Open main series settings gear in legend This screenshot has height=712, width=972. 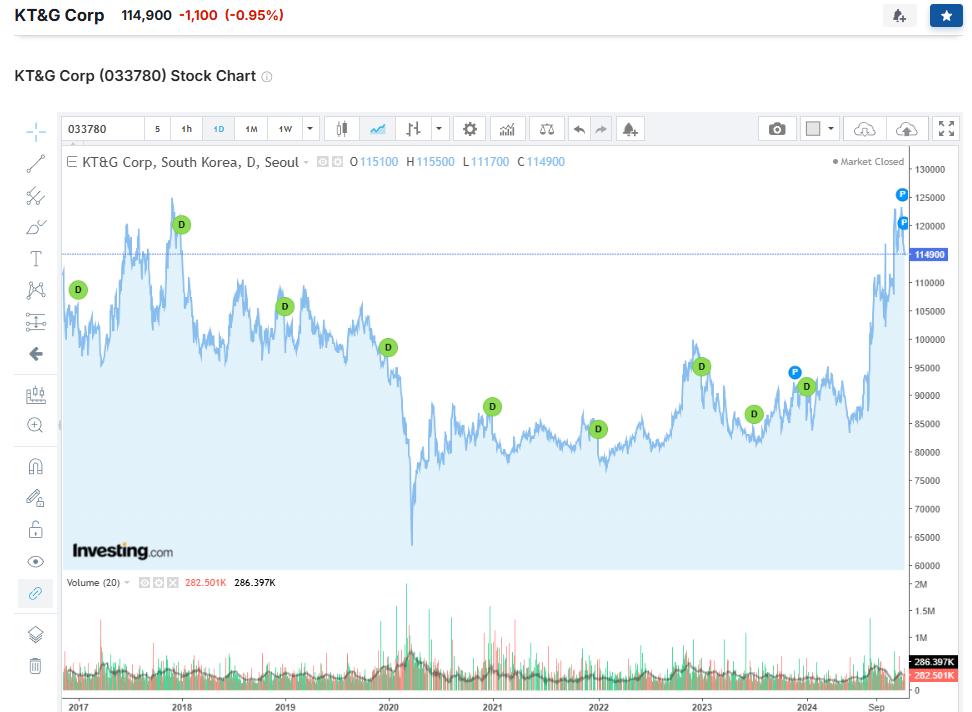click(337, 162)
